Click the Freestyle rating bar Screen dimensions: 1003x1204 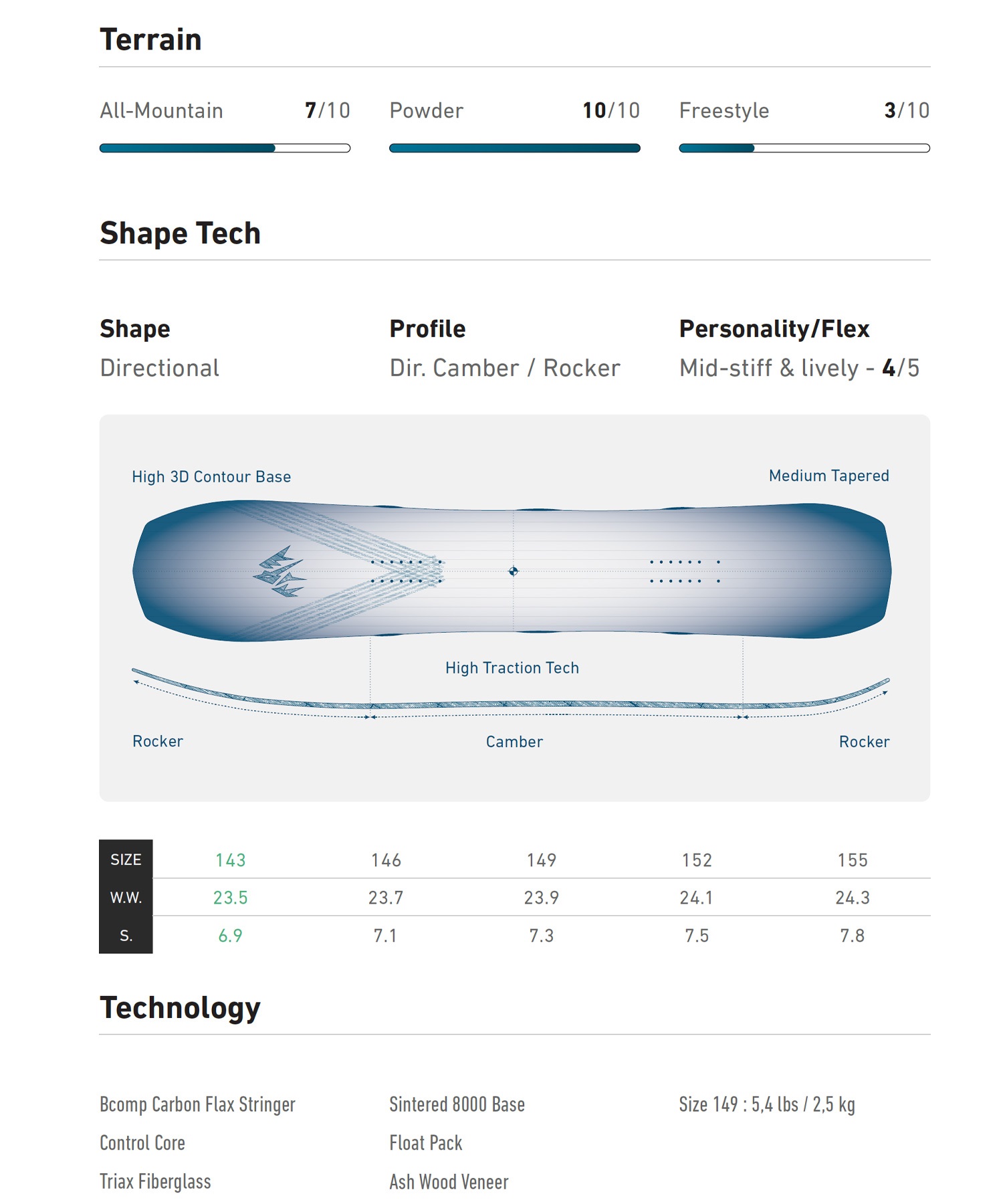(804, 148)
